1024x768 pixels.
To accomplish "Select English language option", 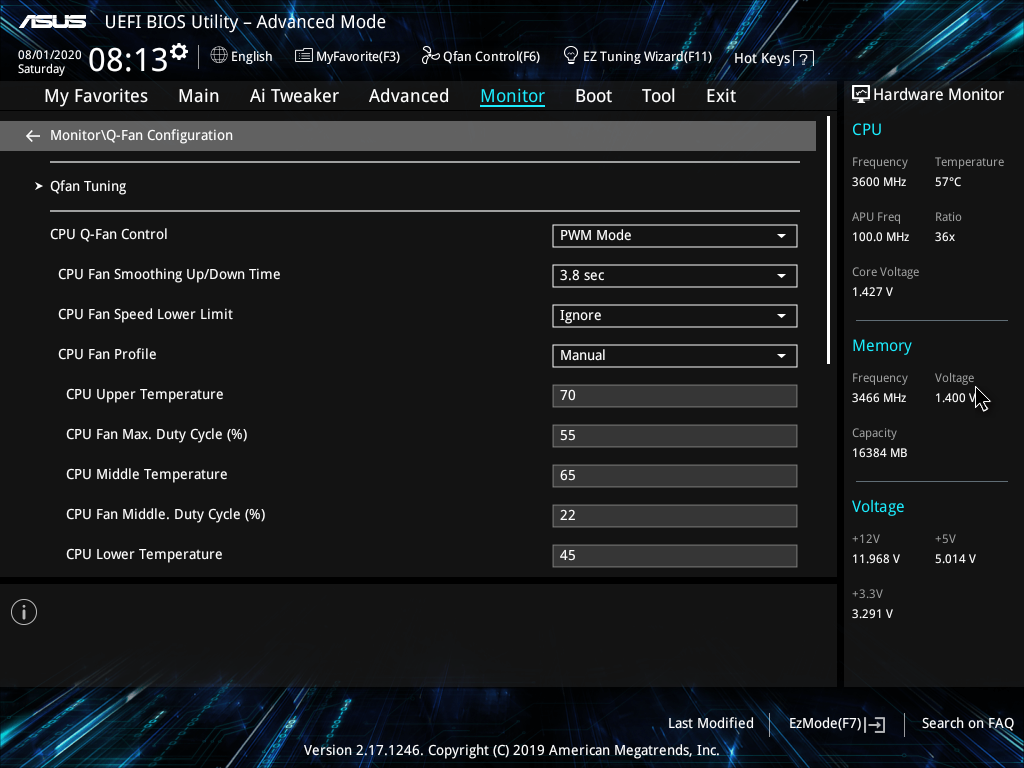I will coord(251,57).
